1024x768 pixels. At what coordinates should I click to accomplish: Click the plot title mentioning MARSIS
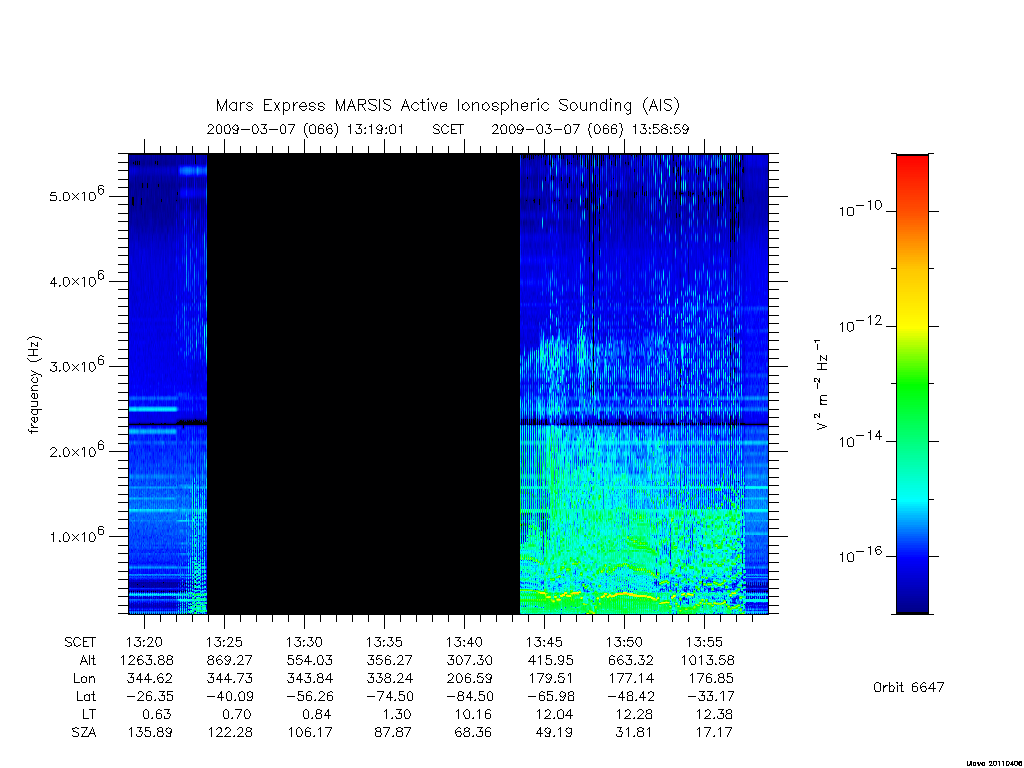447,105
